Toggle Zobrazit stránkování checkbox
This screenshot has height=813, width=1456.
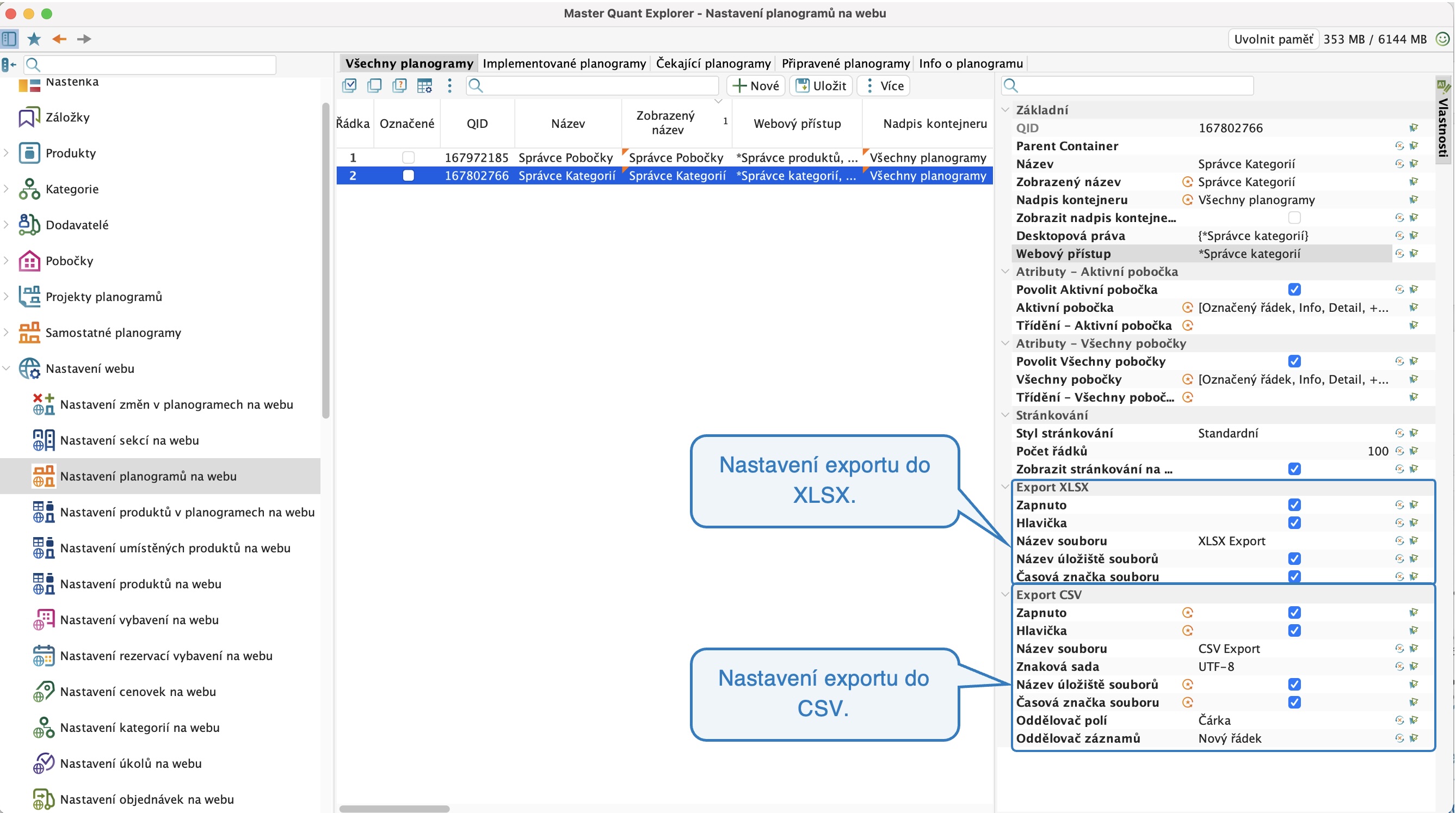[x=1294, y=469]
